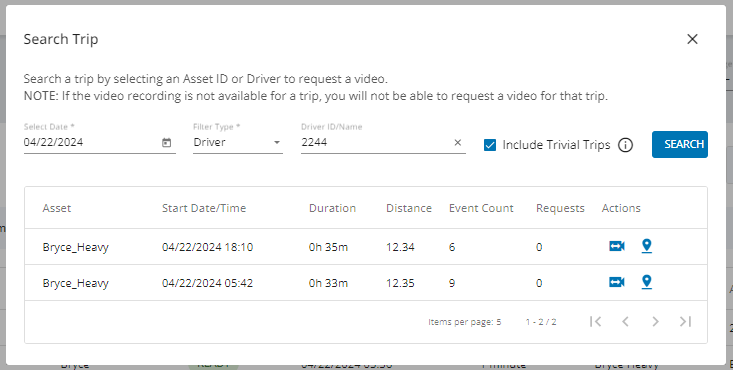The image size is (733, 370).
Task: Uncheck Include Trivial Trips checkbox
Action: pyautogui.click(x=490, y=145)
